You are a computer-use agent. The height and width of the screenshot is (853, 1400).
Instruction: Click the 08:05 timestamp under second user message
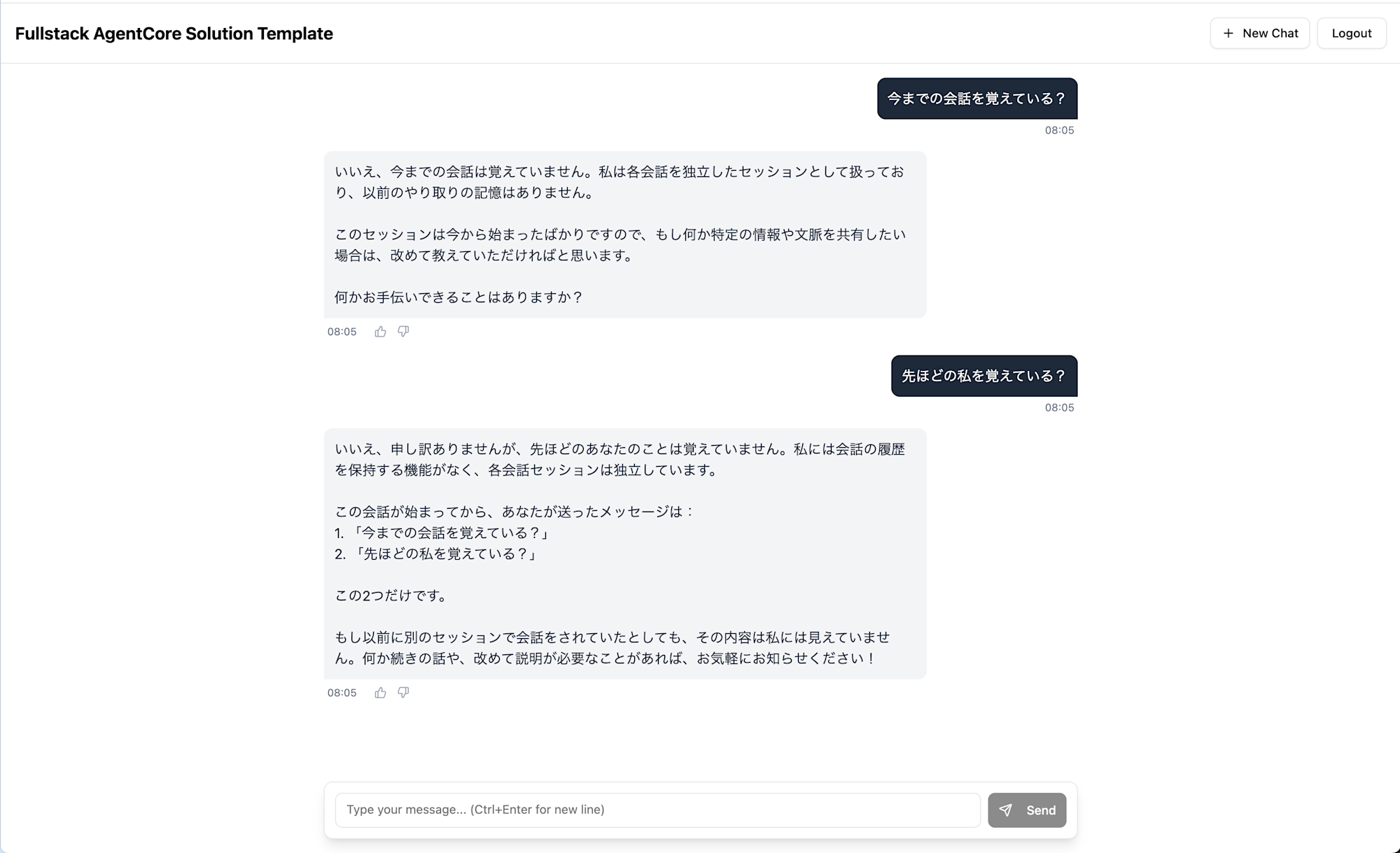coord(1059,407)
